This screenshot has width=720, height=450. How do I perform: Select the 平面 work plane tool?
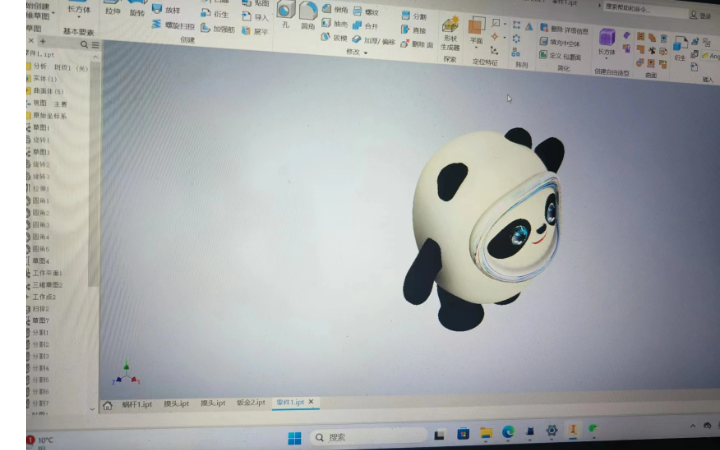(x=477, y=30)
